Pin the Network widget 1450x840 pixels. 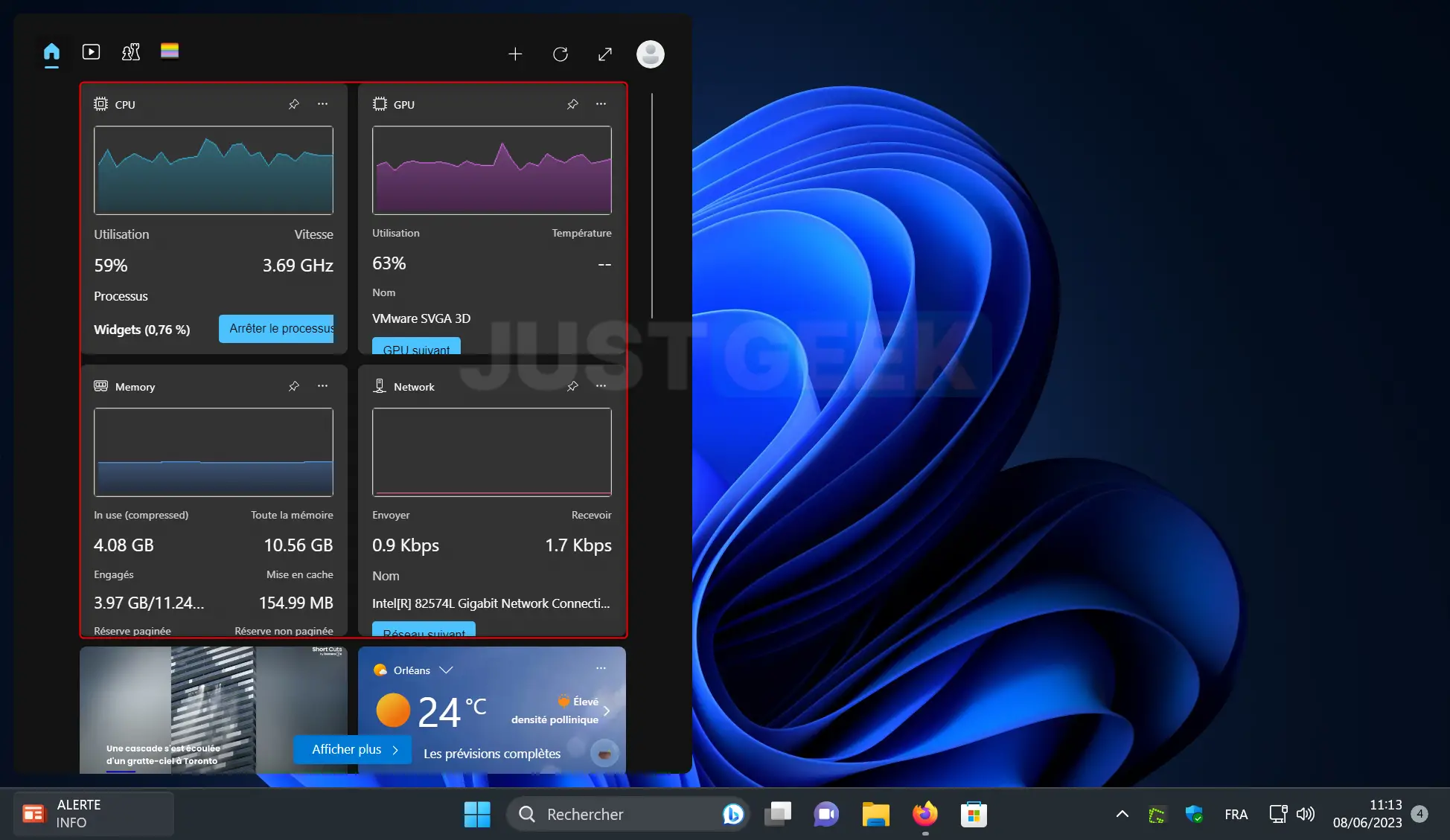[572, 386]
